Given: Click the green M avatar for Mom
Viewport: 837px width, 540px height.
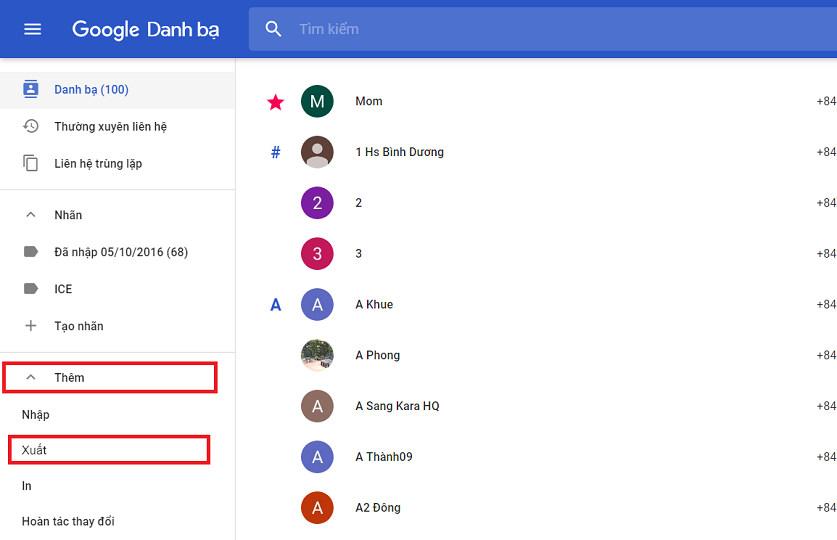Looking at the screenshot, I should coord(317,101).
